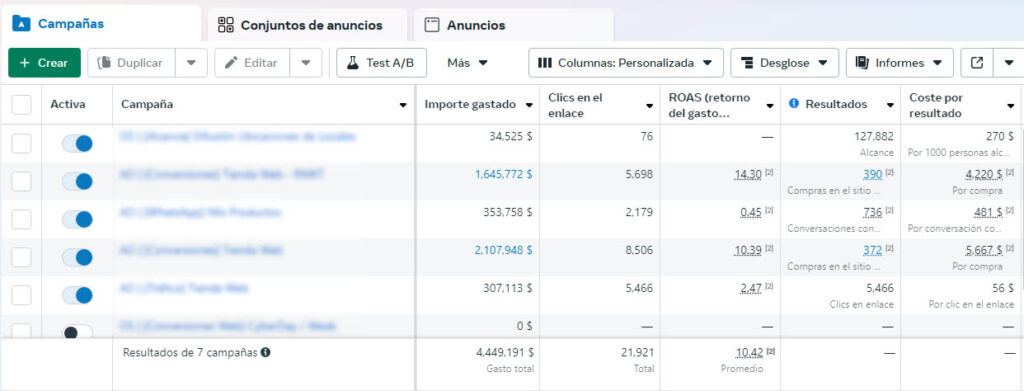Click the Anuncios tab window icon
This screenshot has height=391, width=1024.
tap(432, 25)
